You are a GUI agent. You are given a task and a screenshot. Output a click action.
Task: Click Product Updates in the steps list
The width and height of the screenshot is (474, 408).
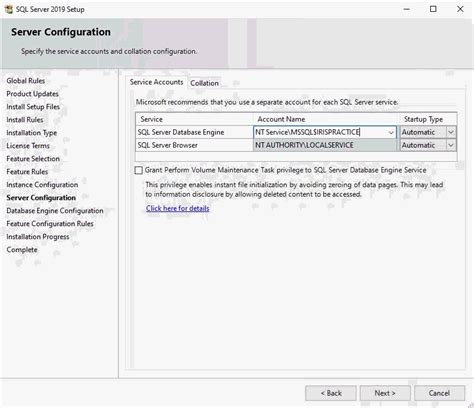coord(32,94)
